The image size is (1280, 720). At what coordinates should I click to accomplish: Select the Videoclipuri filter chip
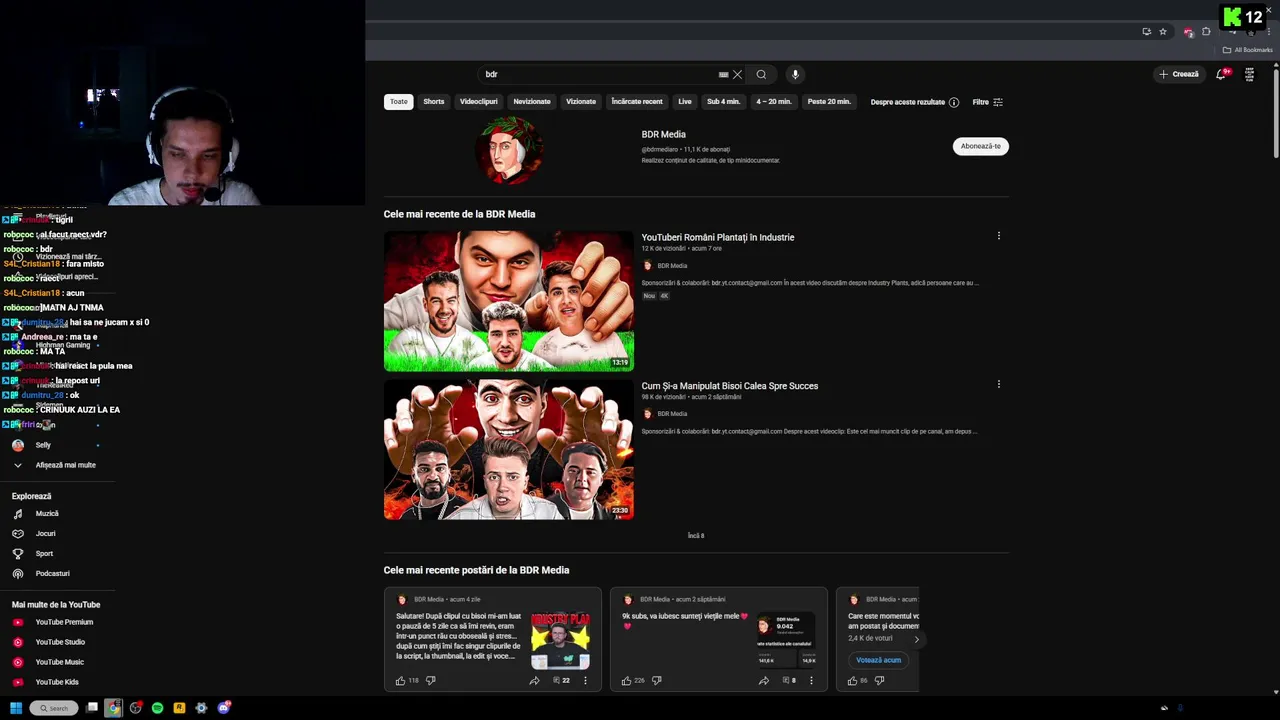478,102
